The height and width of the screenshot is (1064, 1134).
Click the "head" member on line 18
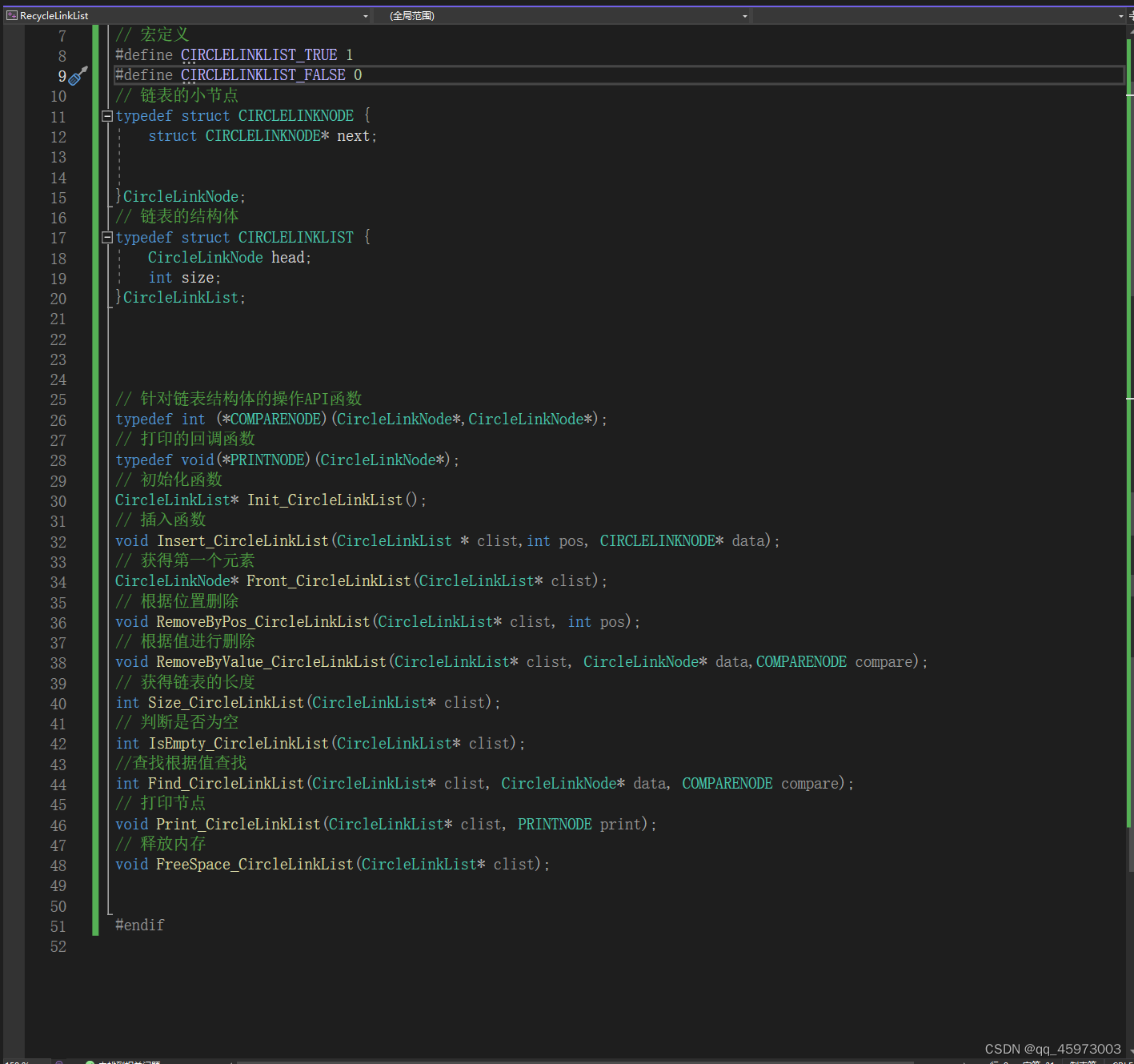[x=288, y=258]
